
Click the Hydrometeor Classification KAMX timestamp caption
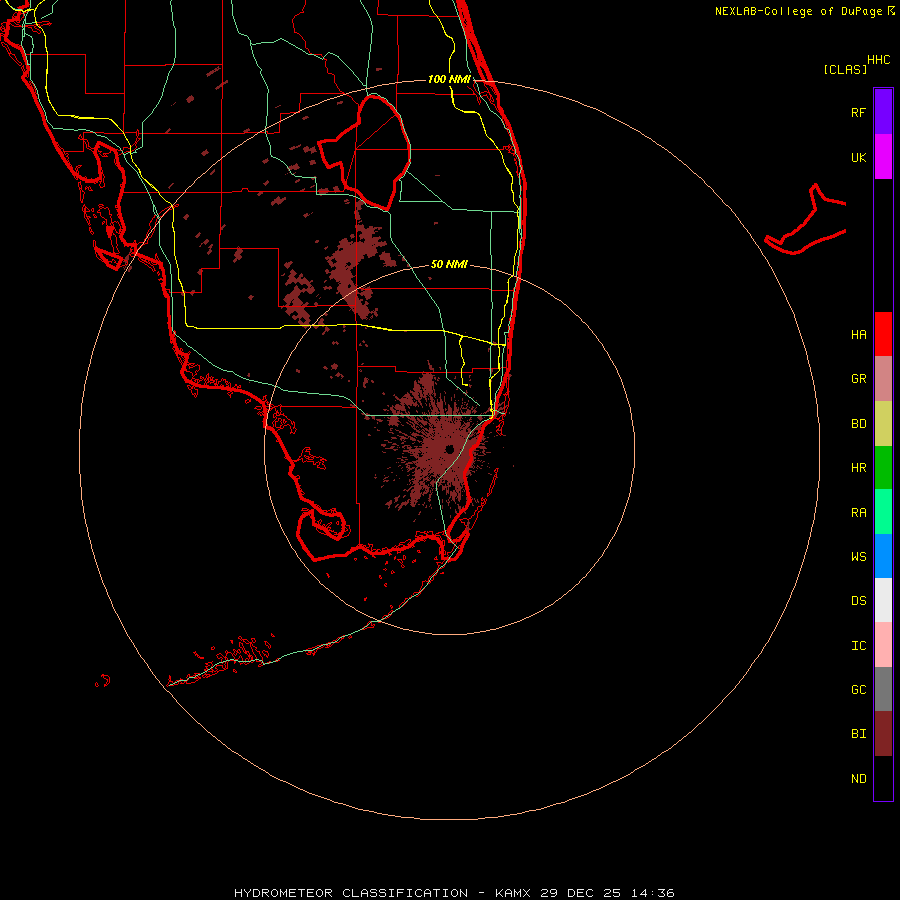454,893
